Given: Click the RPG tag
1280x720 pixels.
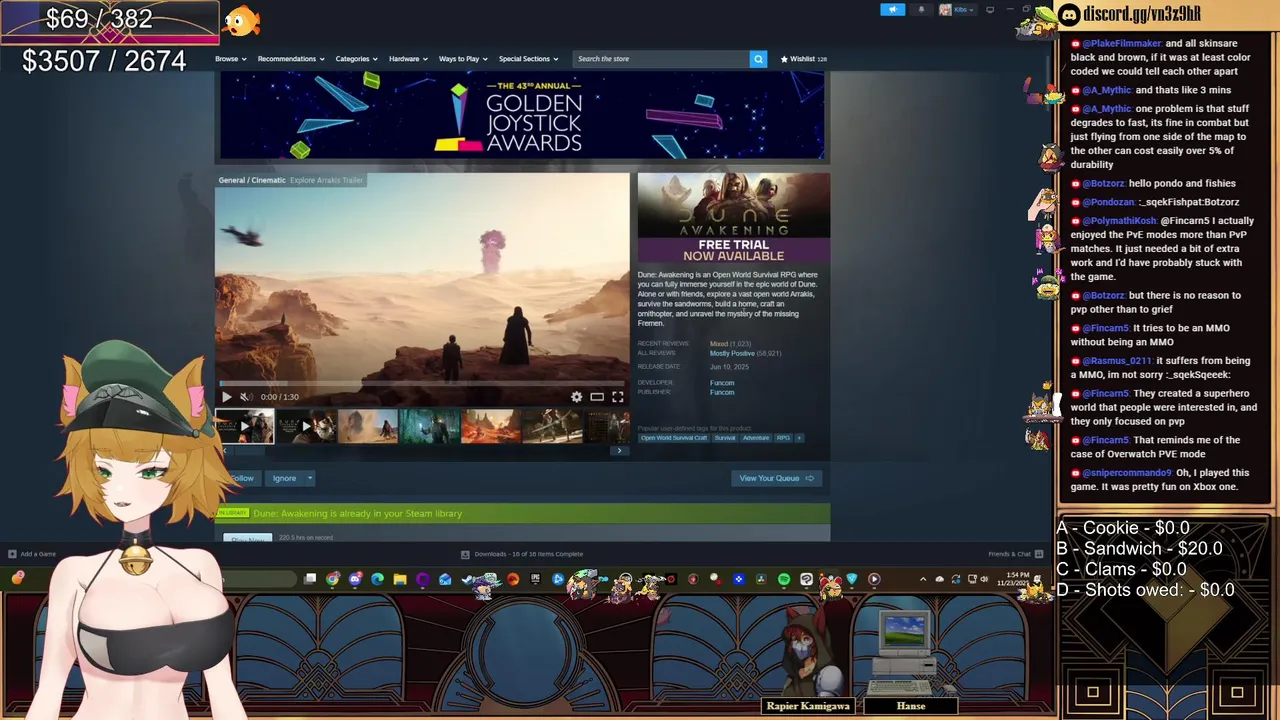Looking at the screenshot, I should (x=783, y=438).
